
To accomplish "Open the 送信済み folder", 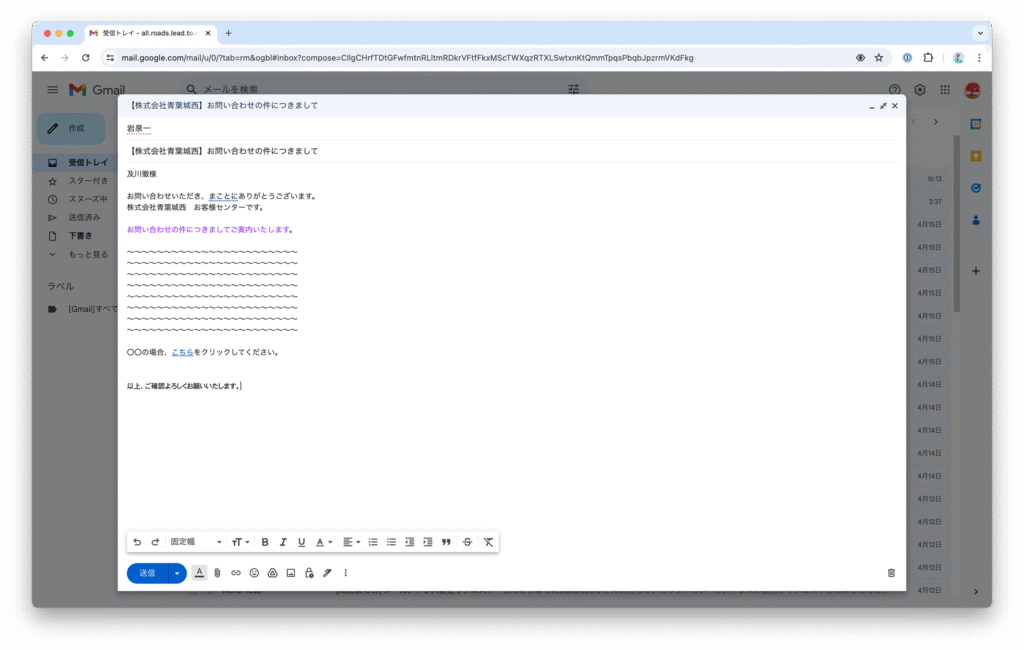I will [x=84, y=218].
